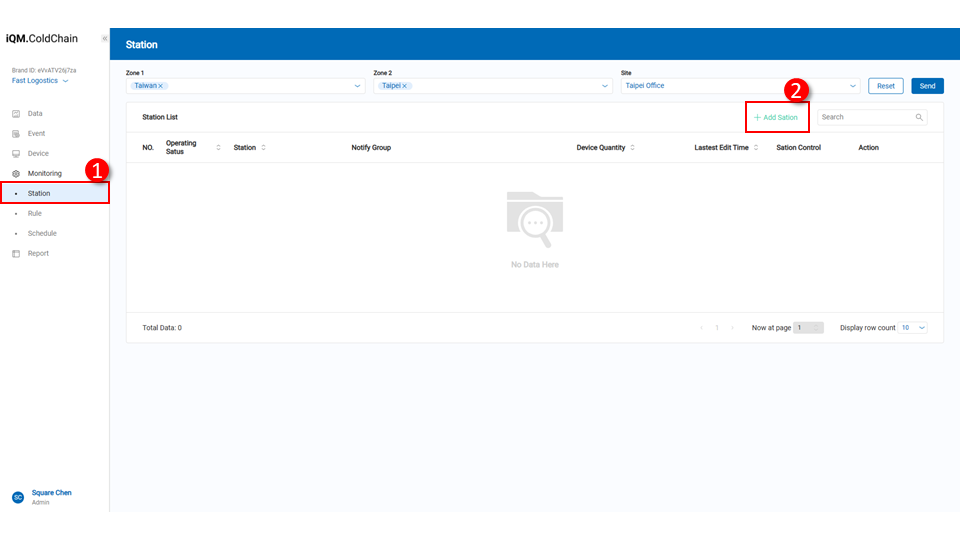Click the search magnifier icon
This screenshot has width=960, height=540.
pyautogui.click(x=919, y=117)
